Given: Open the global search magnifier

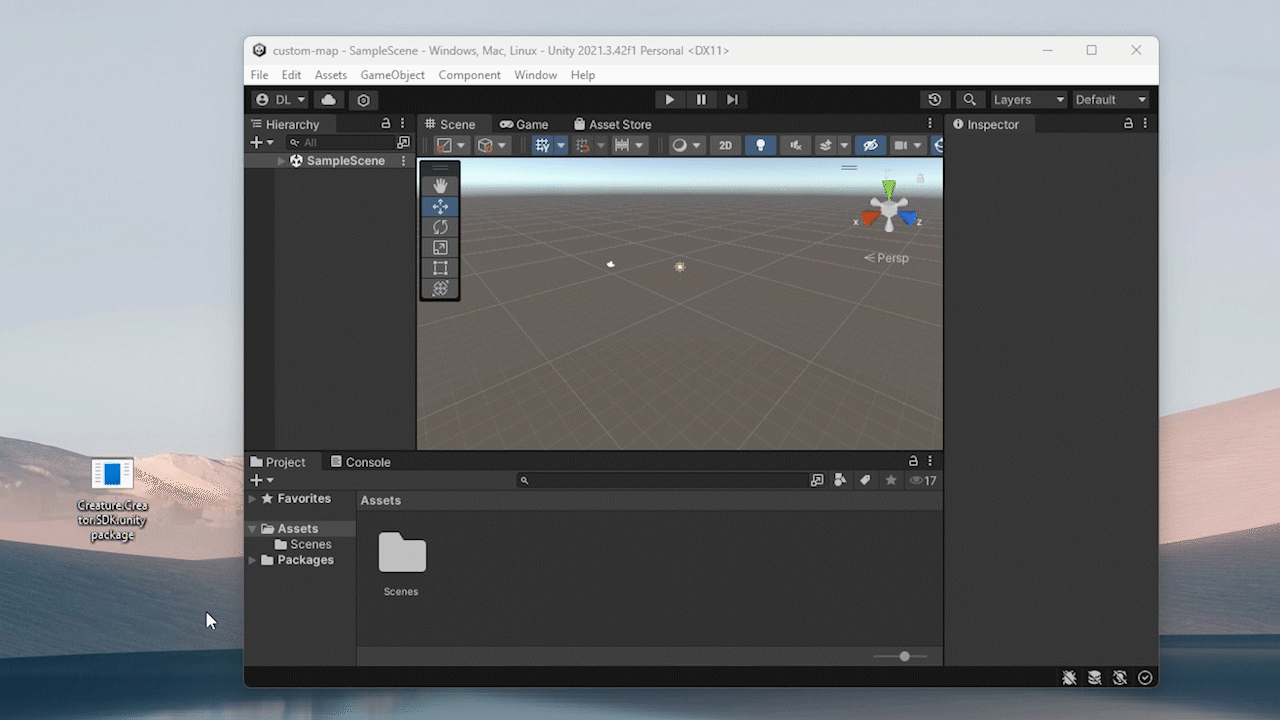Looking at the screenshot, I should [969, 100].
